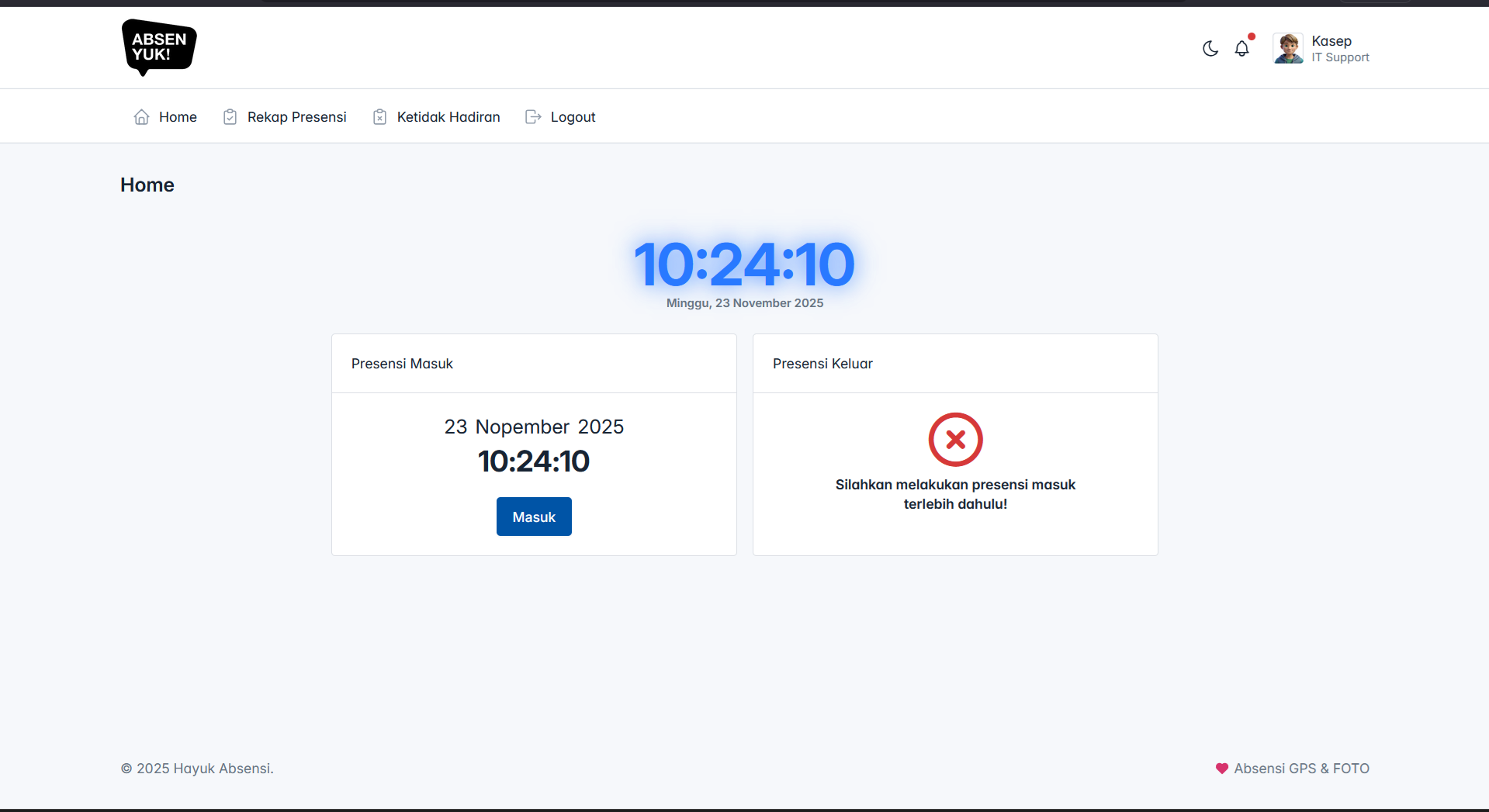Click 'IT Support' role label
Viewport: 1489px width, 812px height.
click(x=1341, y=57)
